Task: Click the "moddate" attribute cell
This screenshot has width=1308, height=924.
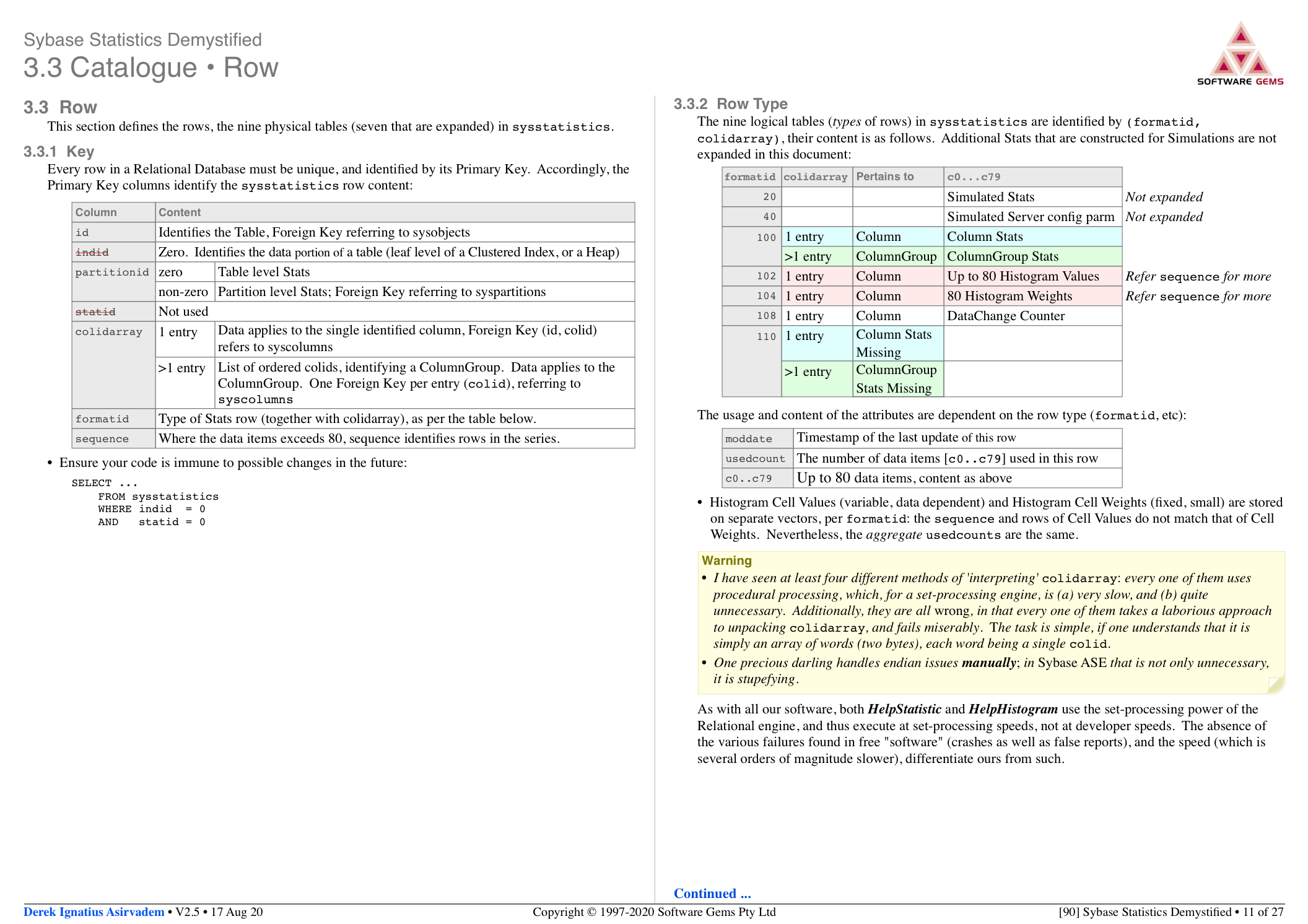Action: click(x=748, y=438)
